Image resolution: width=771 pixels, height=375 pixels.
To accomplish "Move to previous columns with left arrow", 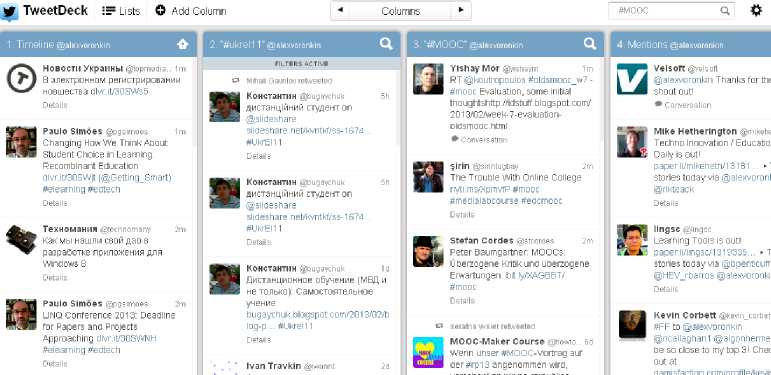I will coord(340,10).
